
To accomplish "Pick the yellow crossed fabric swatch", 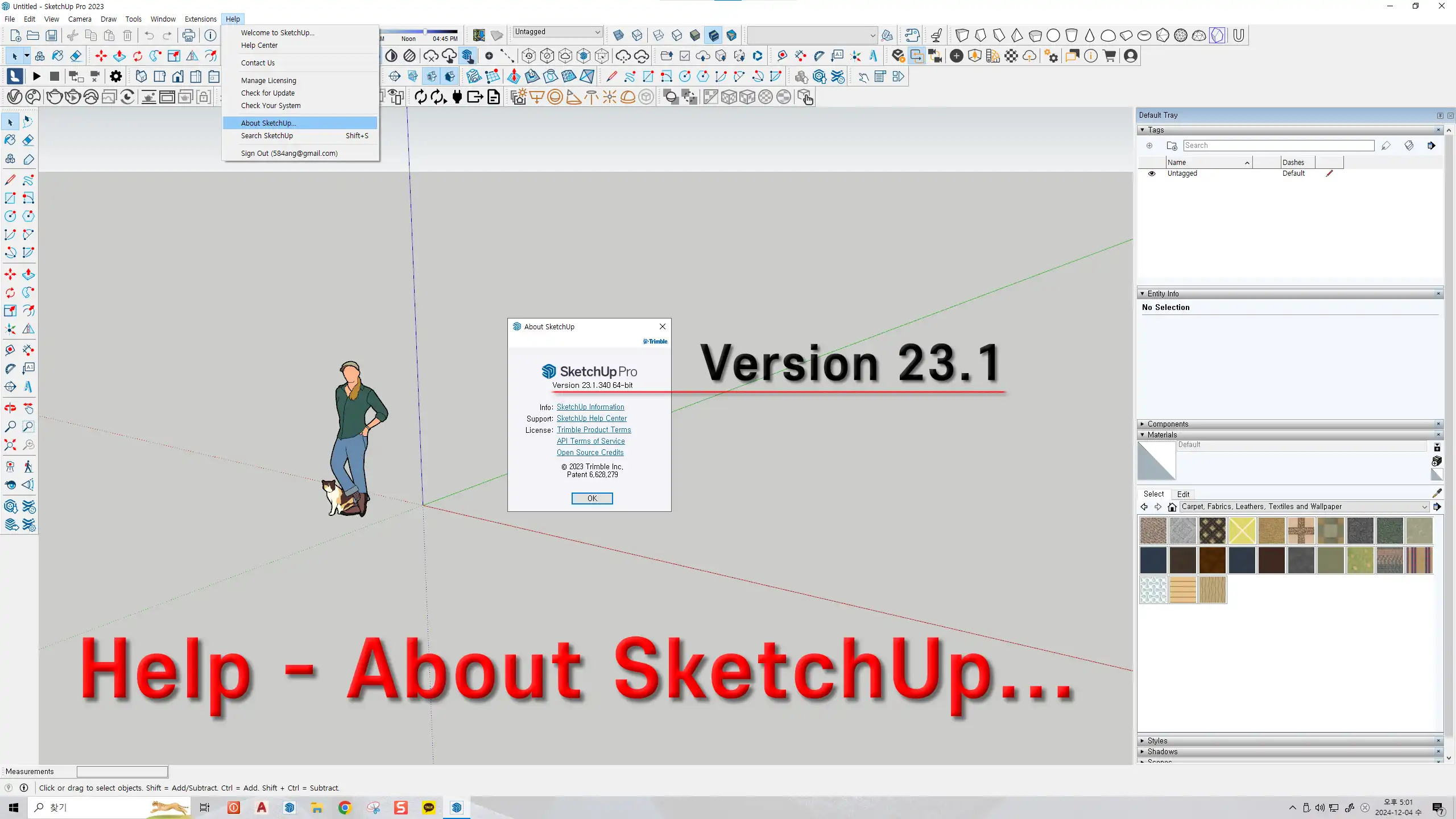I will tap(1242, 531).
